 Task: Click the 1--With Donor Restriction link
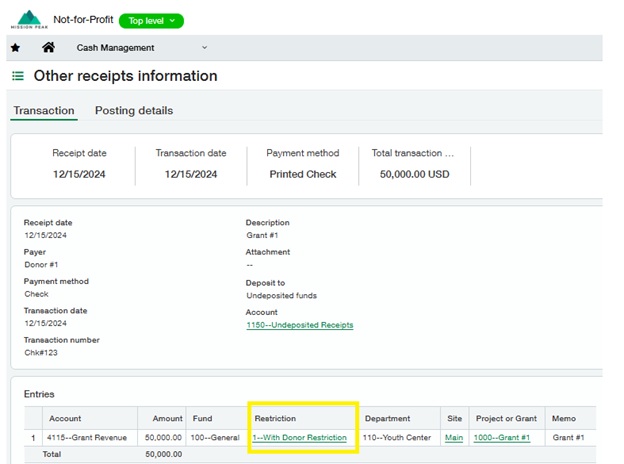tap(300, 437)
